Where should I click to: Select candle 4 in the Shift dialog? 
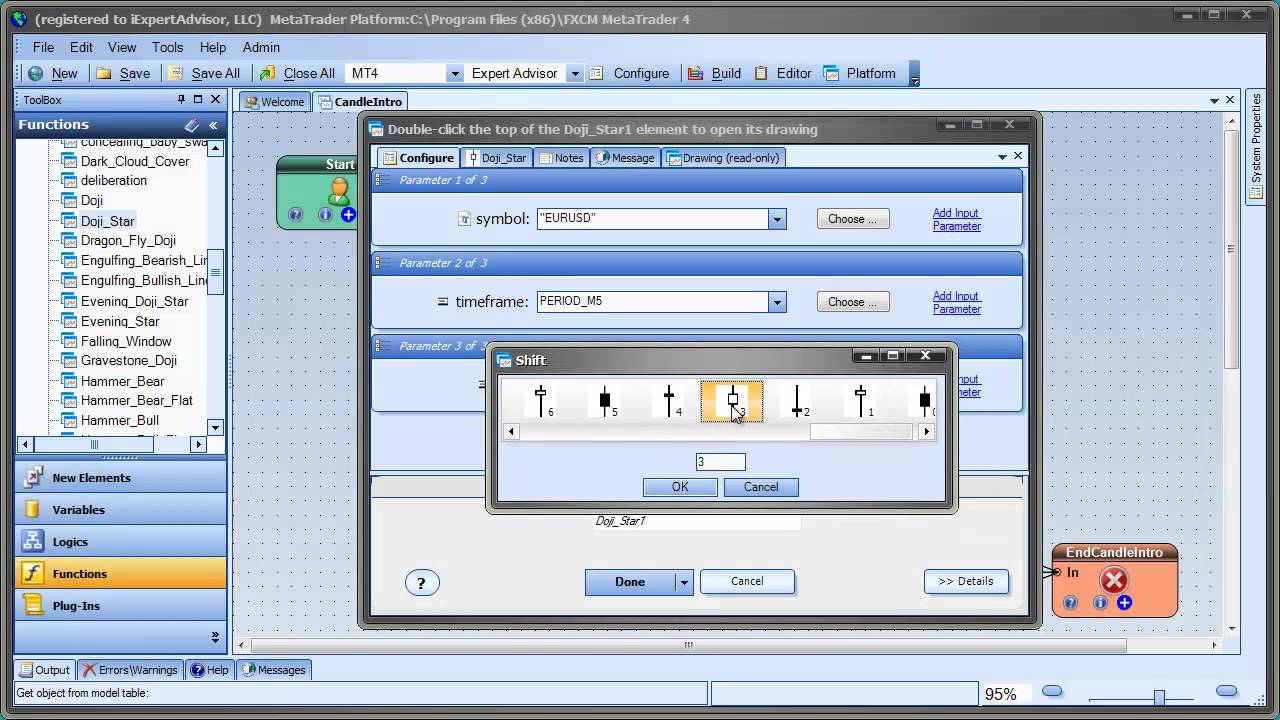pyautogui.click(x=670, y=401)
